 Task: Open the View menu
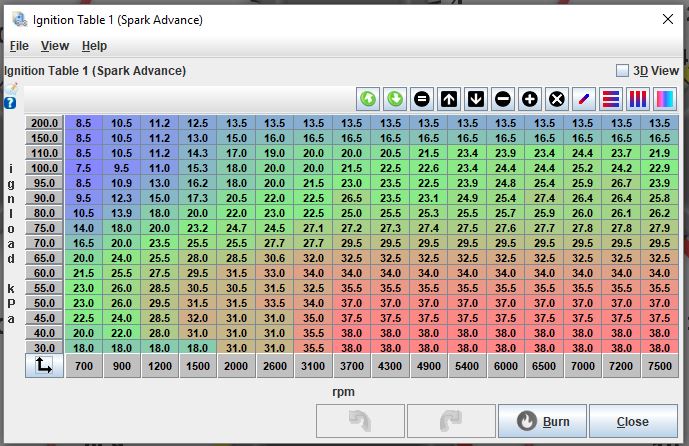(x=55, y=46)
